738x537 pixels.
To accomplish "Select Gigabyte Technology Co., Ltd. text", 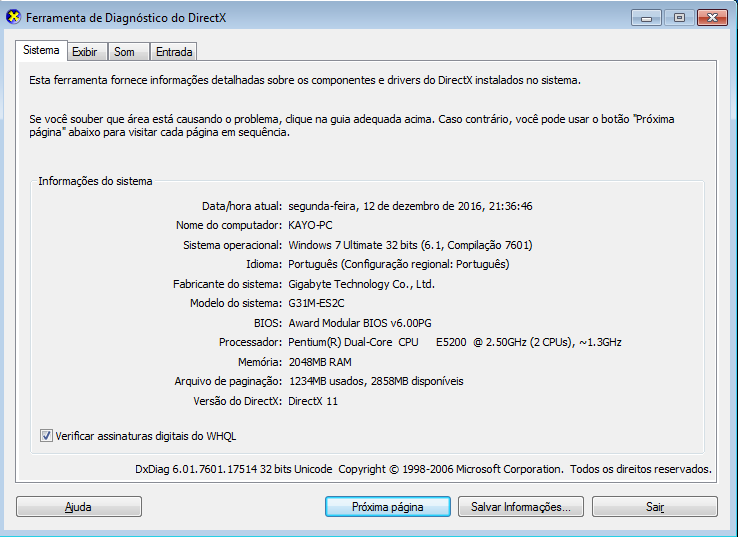I will (361, 284).
